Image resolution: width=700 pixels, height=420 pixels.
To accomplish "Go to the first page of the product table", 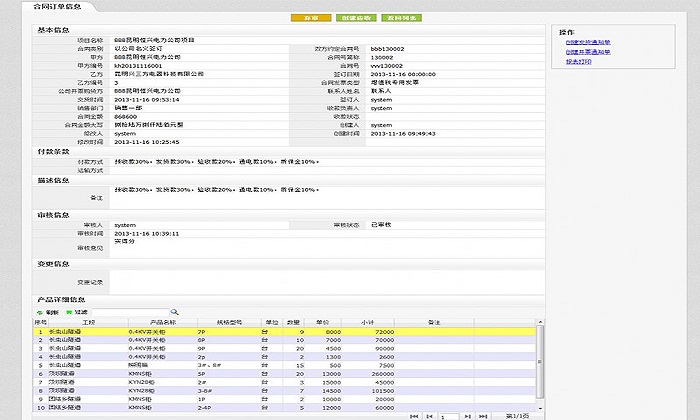I will coord(413,416).
